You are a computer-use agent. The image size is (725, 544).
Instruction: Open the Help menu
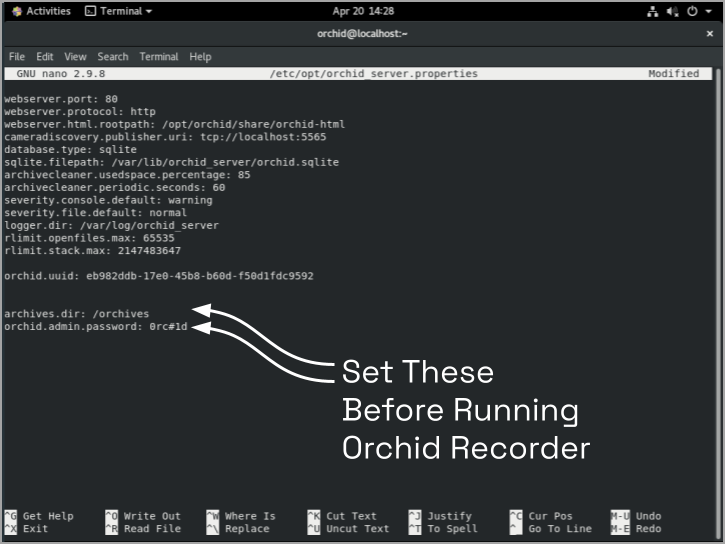coord(200,56)
